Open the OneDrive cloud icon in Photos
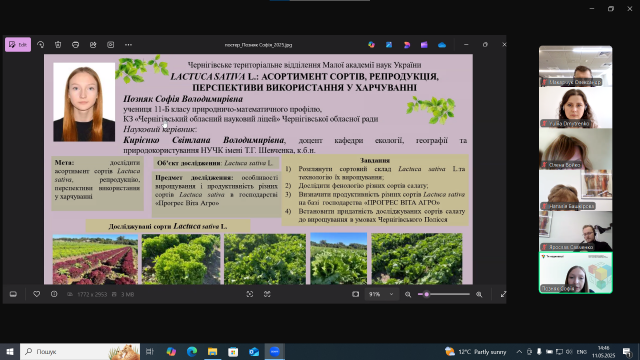 pos(442,45)
